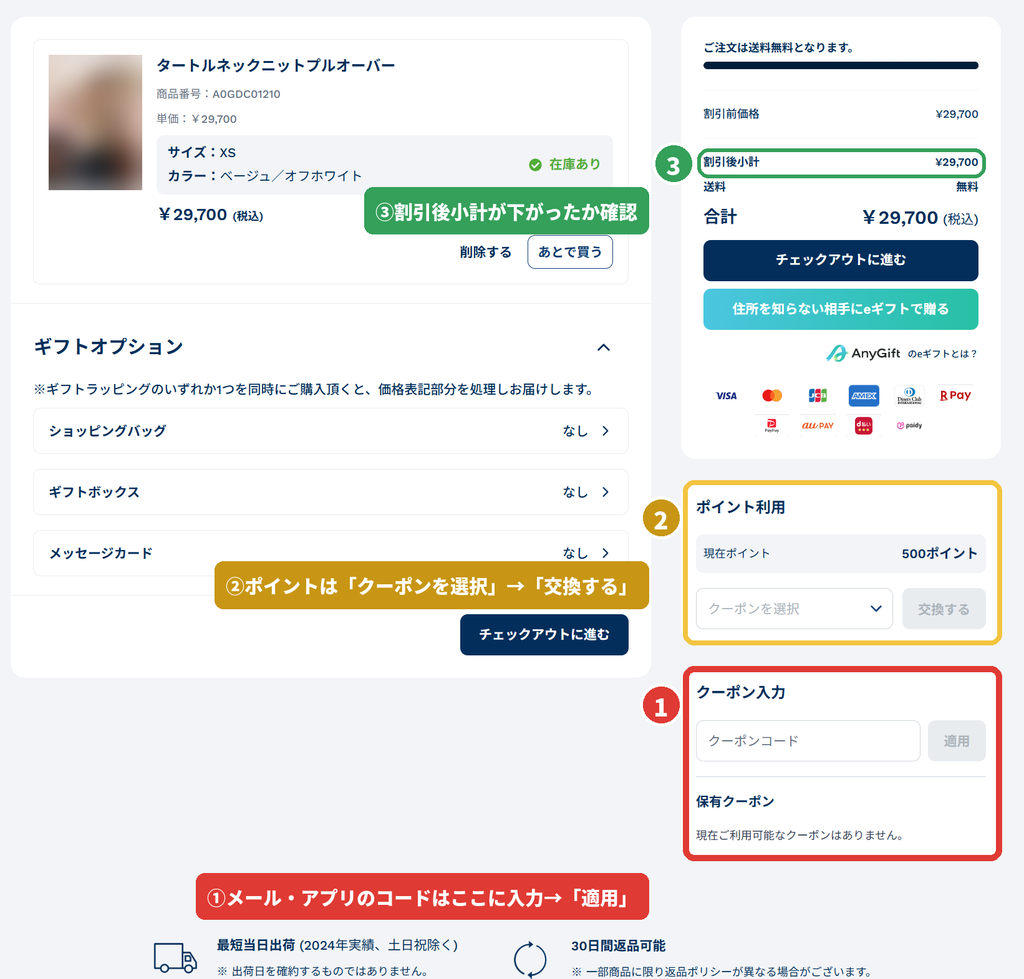Click the 適用 coupon button

[x=956, y=741]
